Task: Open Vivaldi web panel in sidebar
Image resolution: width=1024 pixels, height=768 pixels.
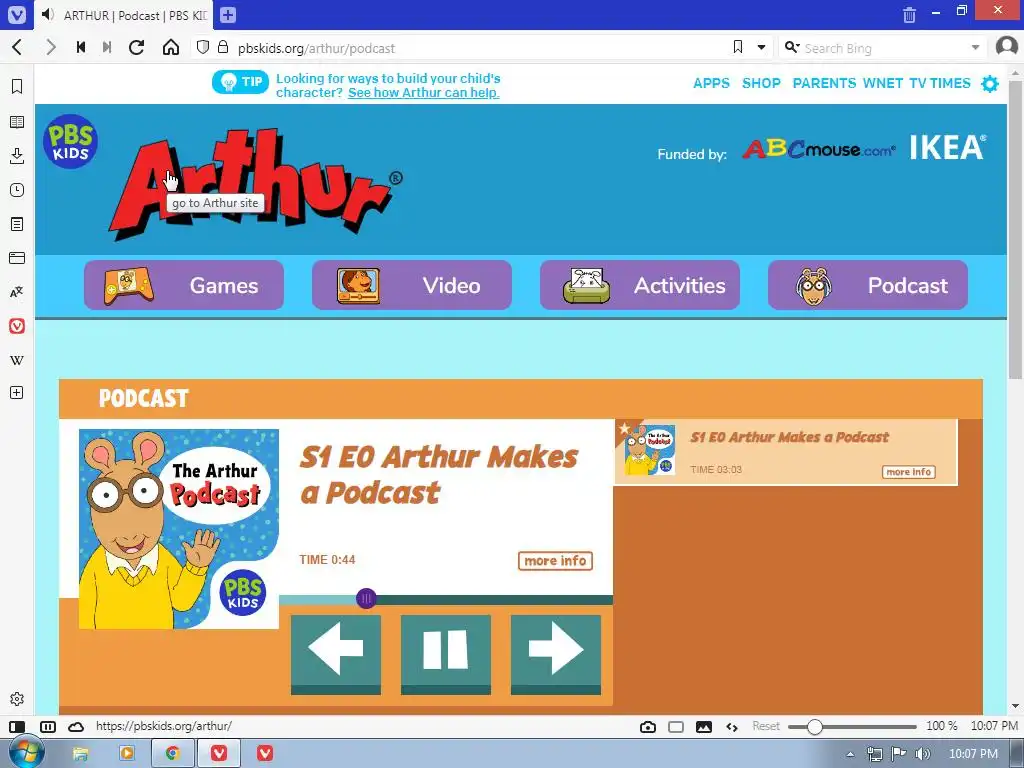Action: click(17, 326)
